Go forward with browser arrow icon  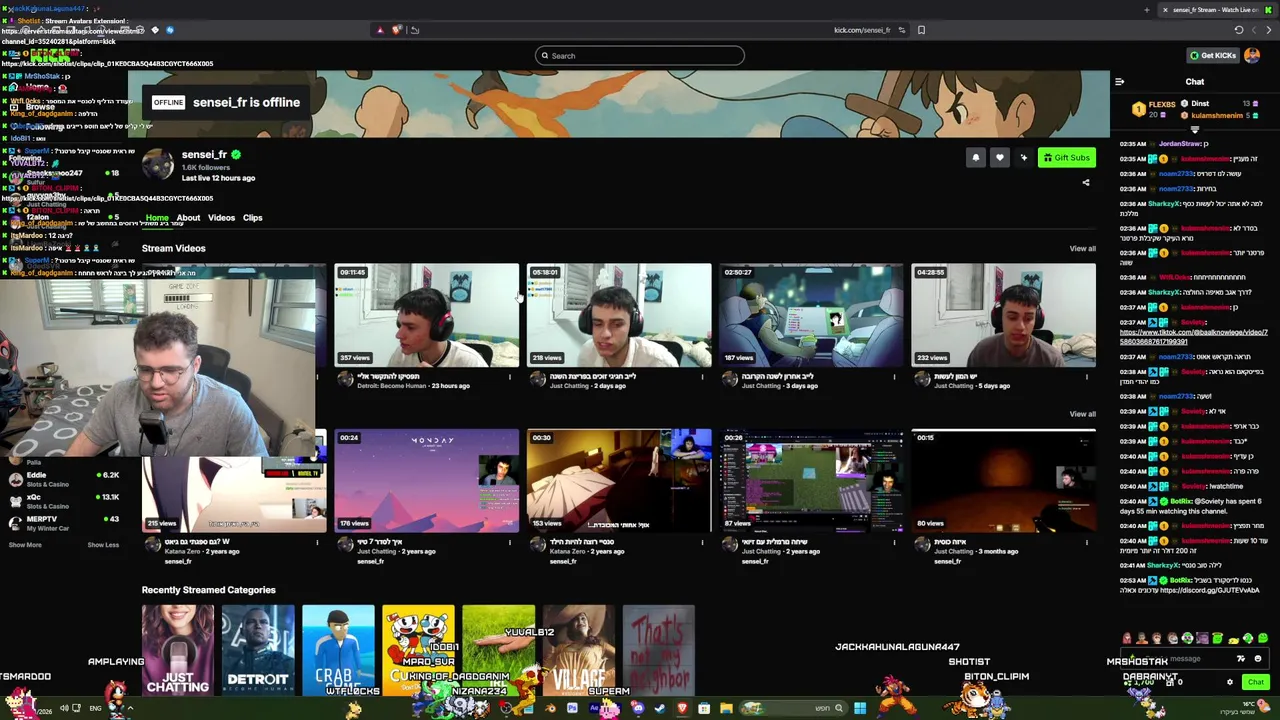pyautogui.click(x=1268, y=30)
